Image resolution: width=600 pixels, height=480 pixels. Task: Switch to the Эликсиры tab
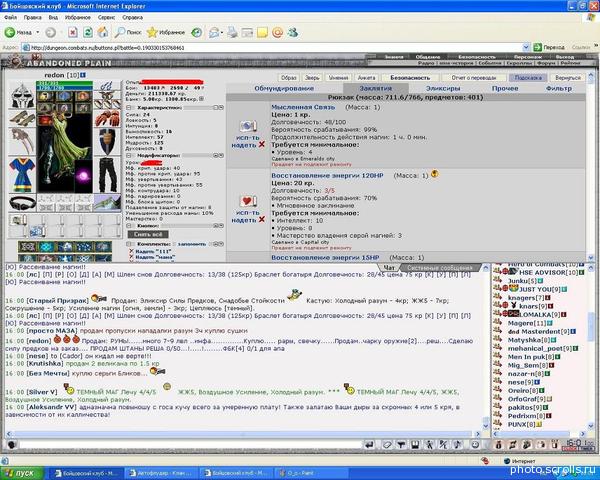point(442,88)
